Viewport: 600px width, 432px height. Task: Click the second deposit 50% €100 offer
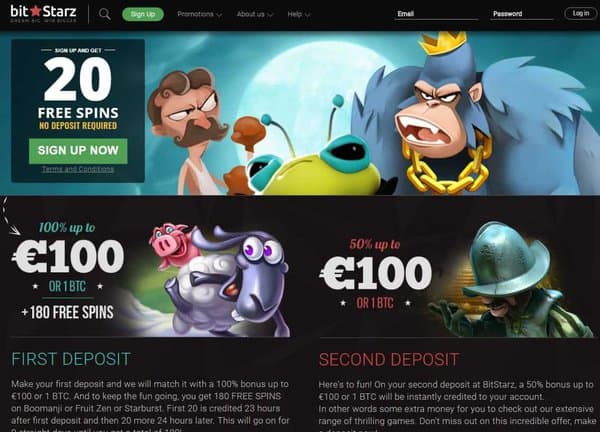click(376, 274)
